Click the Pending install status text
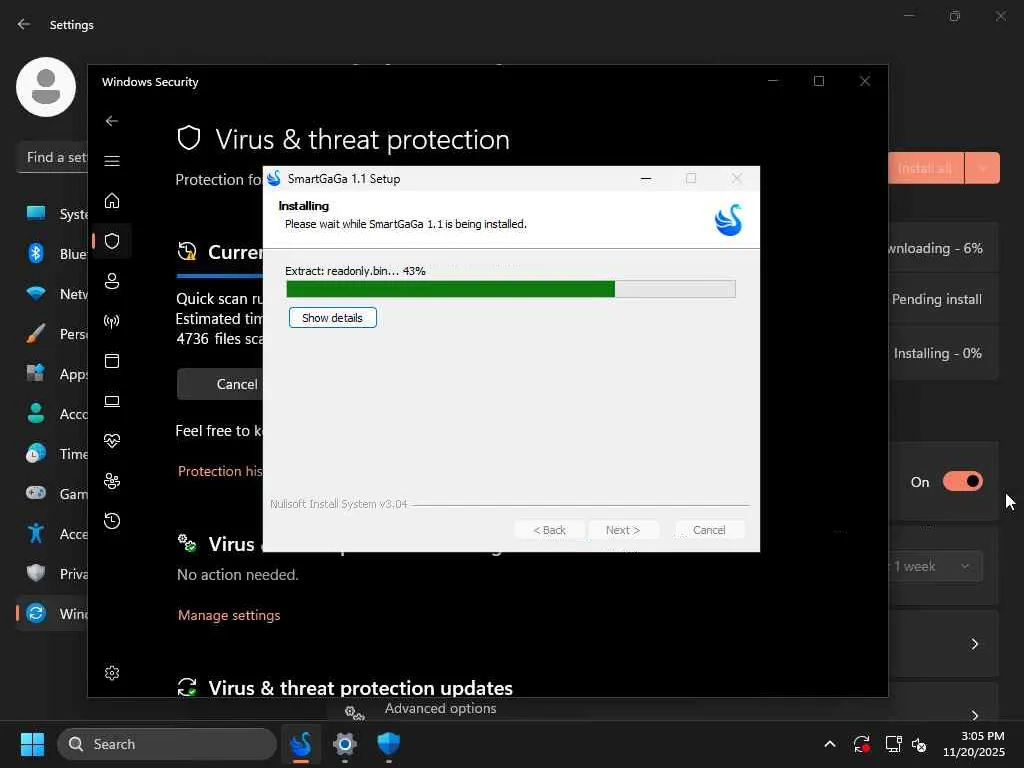Viewport: 1024px width, 768px height. click(936, 299)
